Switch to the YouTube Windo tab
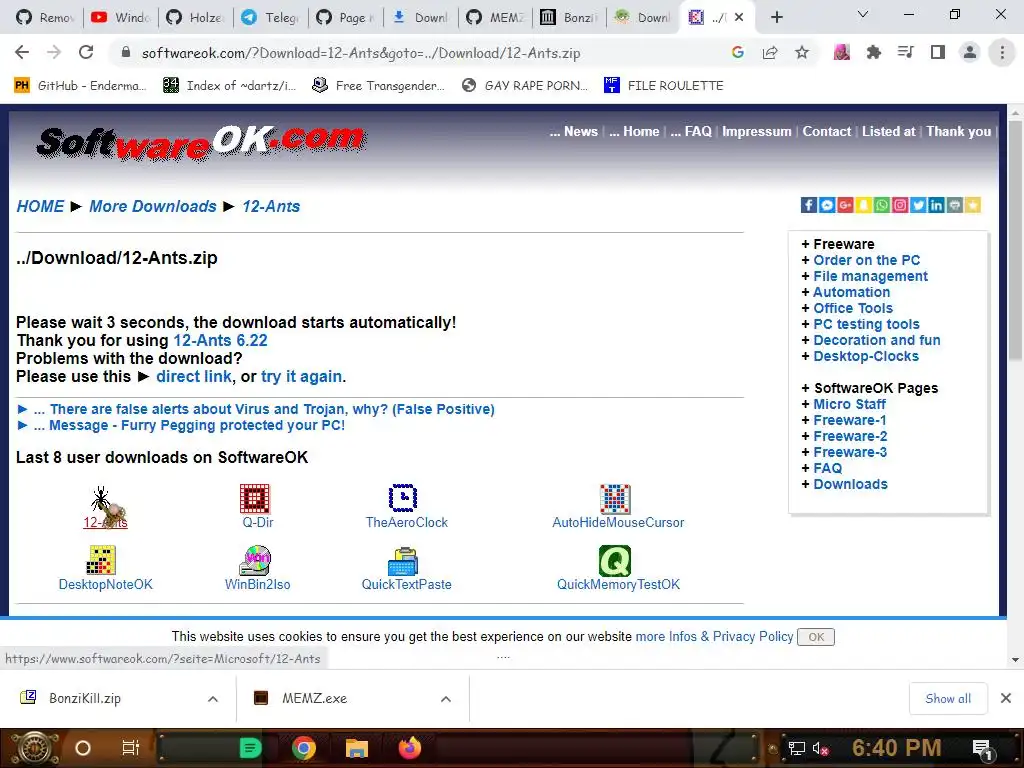Image resolution: width=1024 pixels, height=768 pixels. (121, 18)
